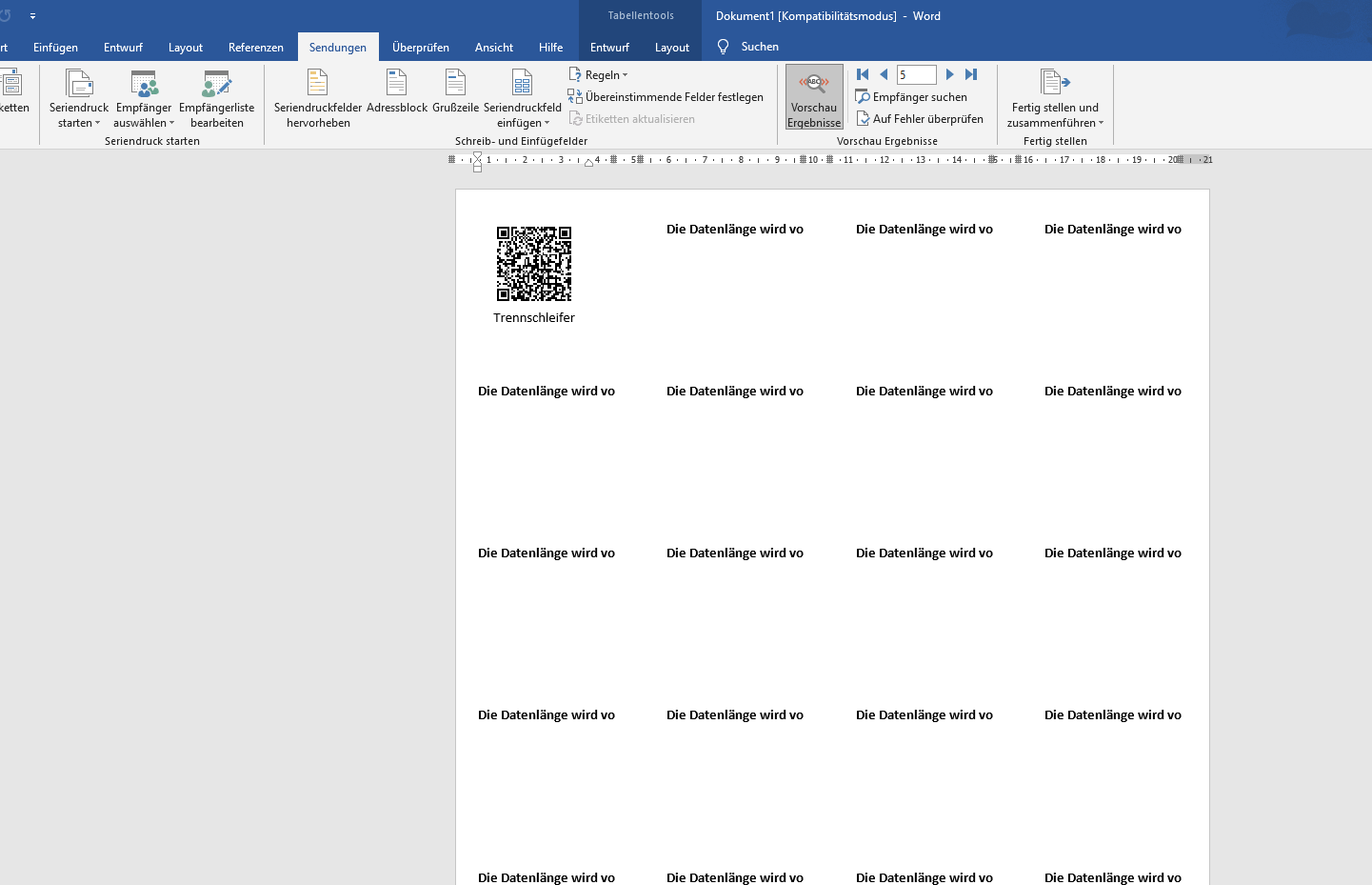Toggle Seriendruckfelder hervorheben
The height and width of the screenshot is (885, 1372).
point(318,98)
